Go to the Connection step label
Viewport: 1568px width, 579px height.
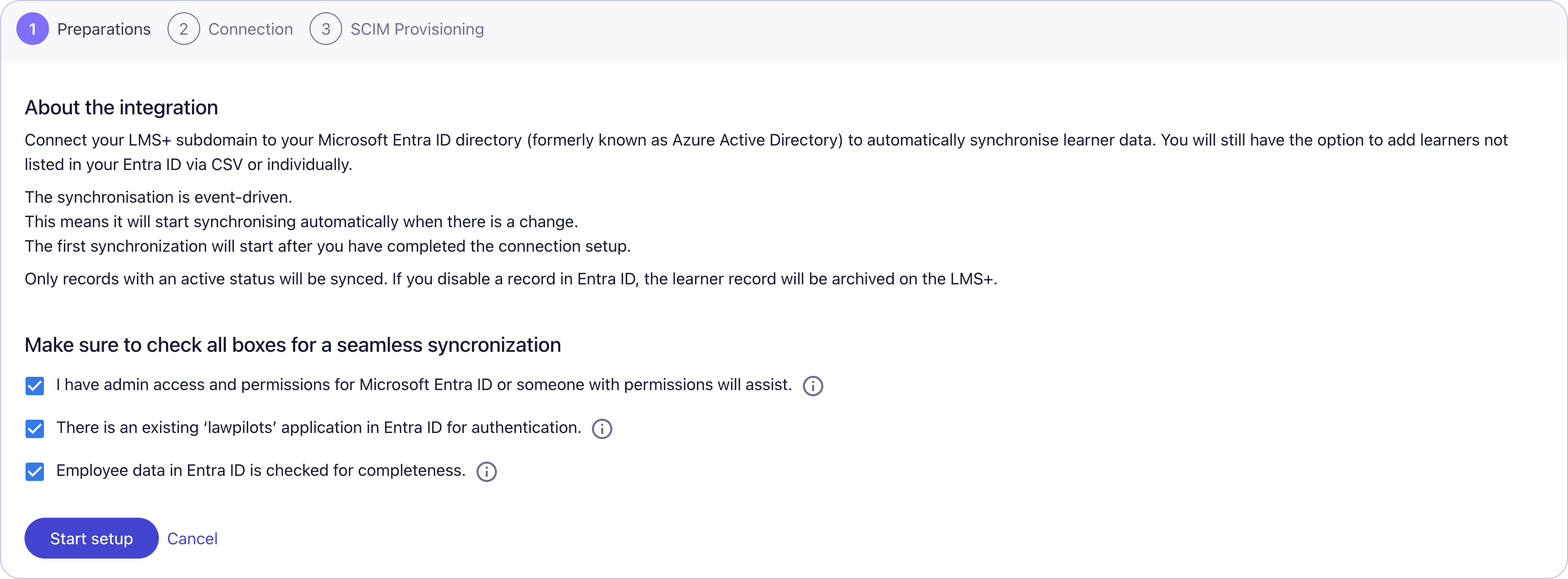pyautogui.click(x=250, y=29)
